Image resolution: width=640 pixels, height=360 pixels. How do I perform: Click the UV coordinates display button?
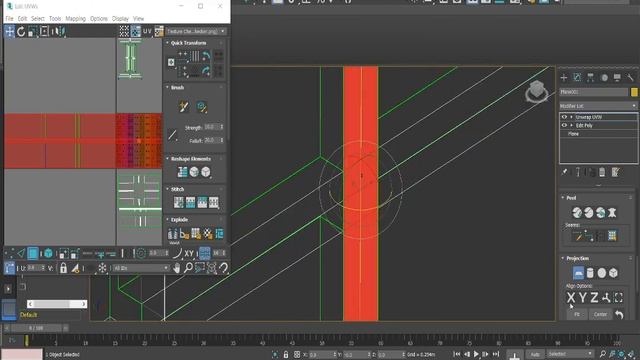point(147,31)
